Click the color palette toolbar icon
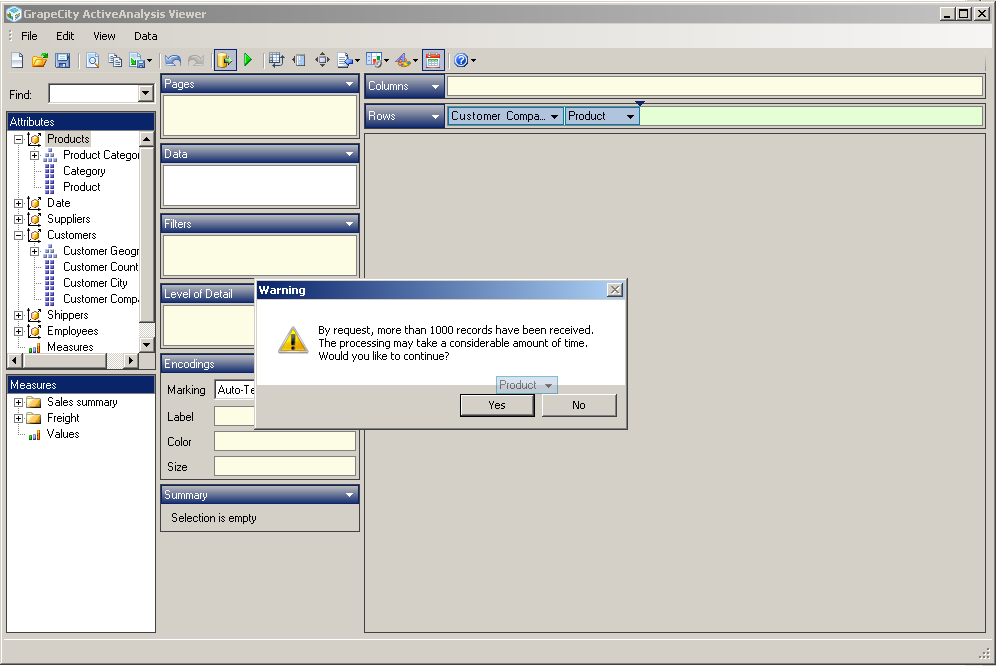 pyautogui.click(x=403, y=60)
